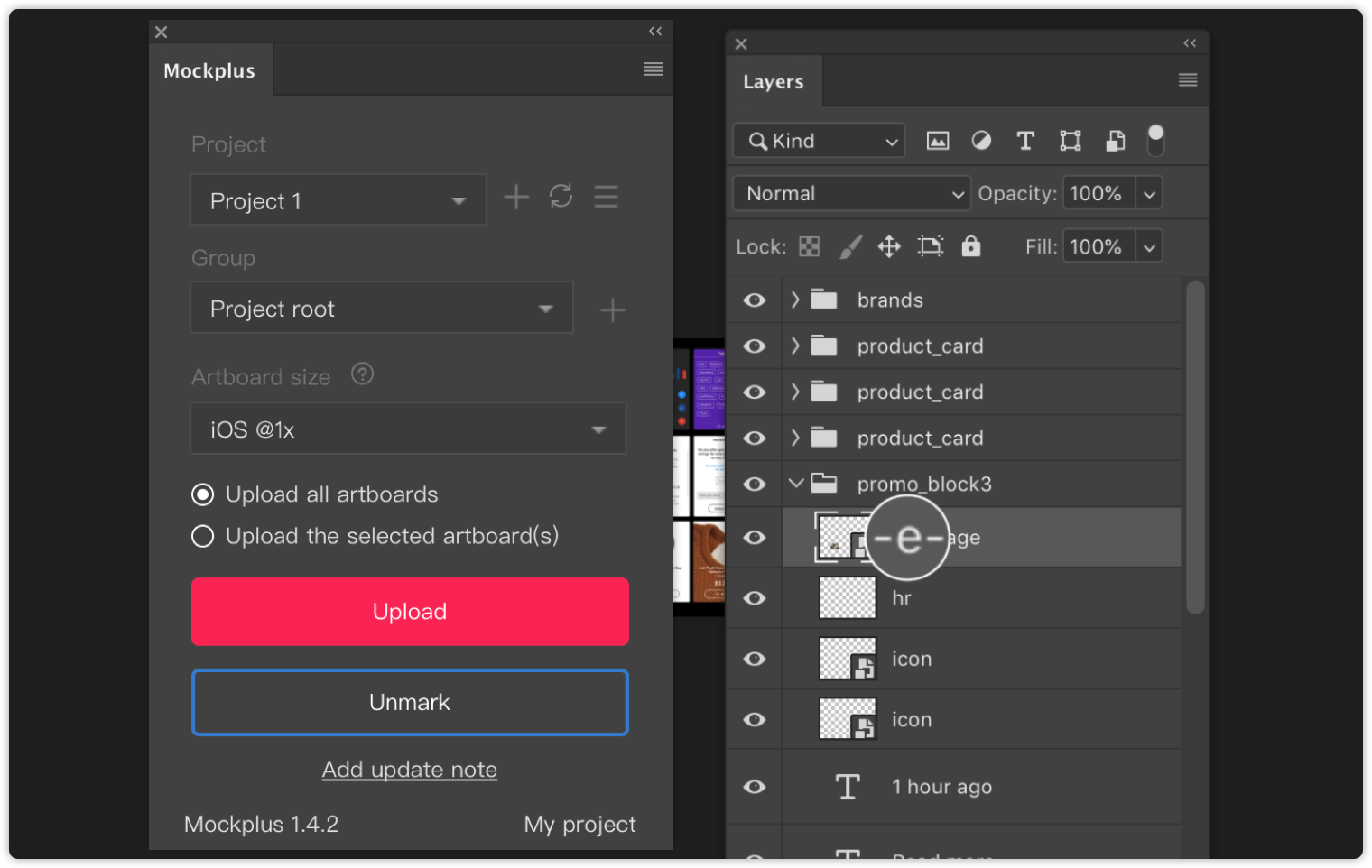Hide the third product_card group

coord(755,438)
